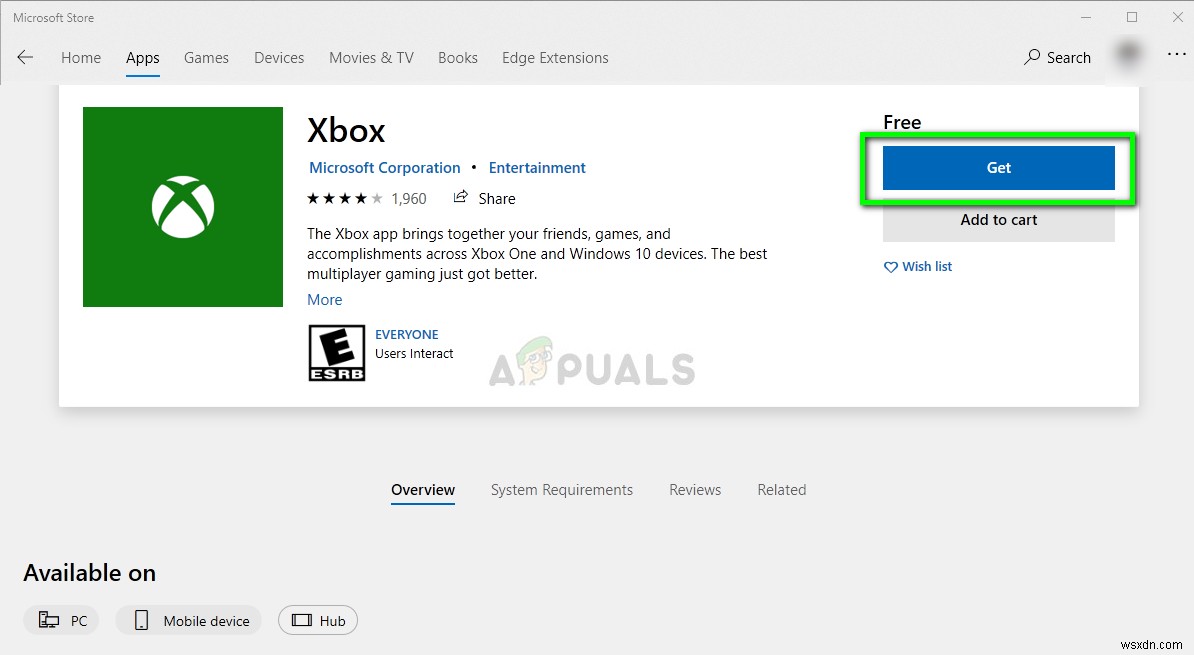Click the fourth star in the rating
The width and height of the screenshot is (1194, 655).
click(362, 198)
